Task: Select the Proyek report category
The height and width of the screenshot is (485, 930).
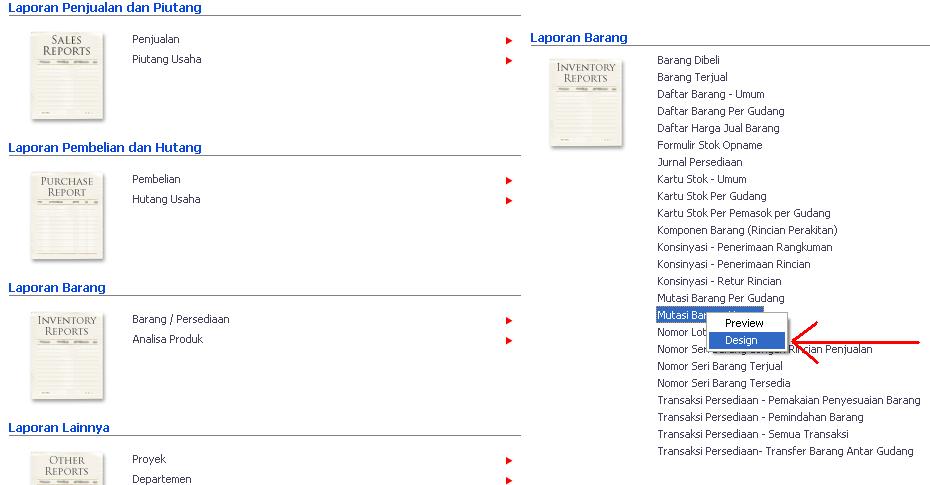Action: pyautogui.click(x=149, y=459)
